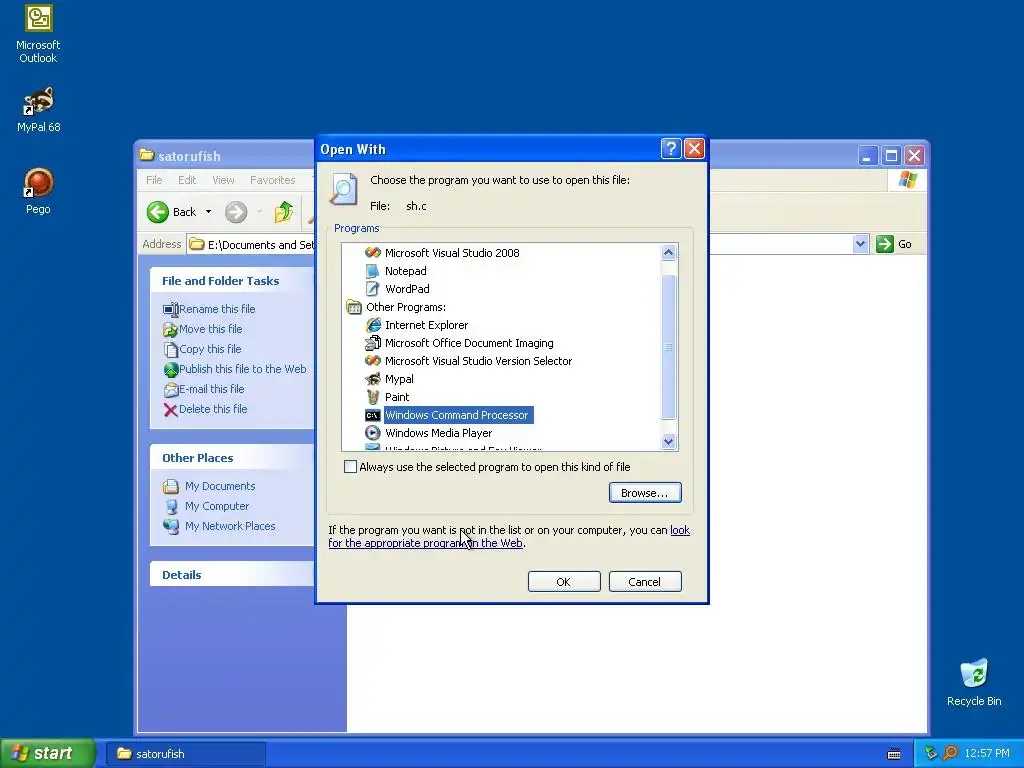The height and width of the screenshot is (768, 1024).
Task: Click Copy this file link
Action: coord(210,349)
